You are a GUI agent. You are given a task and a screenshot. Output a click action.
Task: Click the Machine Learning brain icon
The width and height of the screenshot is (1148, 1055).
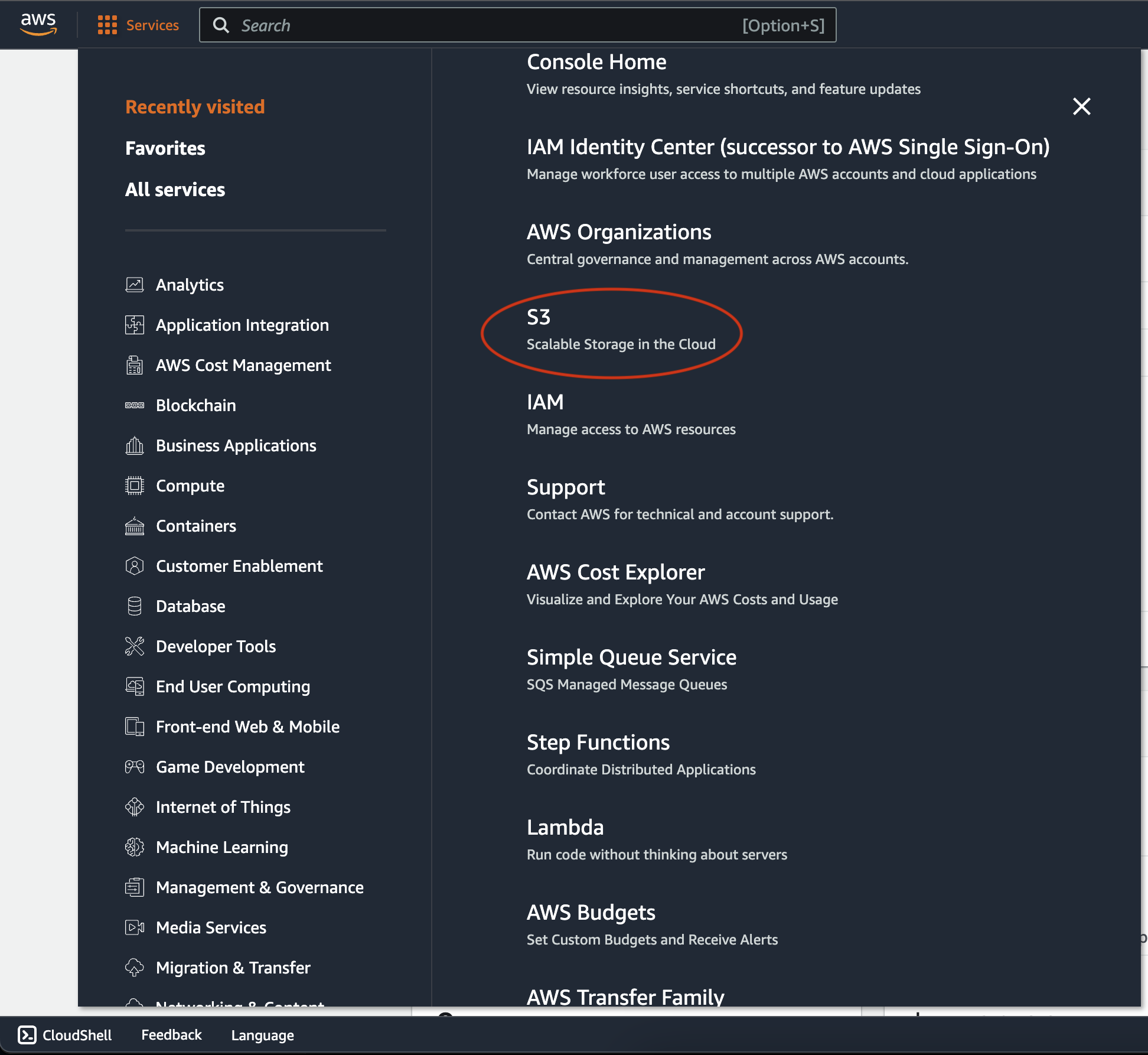point(135,847)
